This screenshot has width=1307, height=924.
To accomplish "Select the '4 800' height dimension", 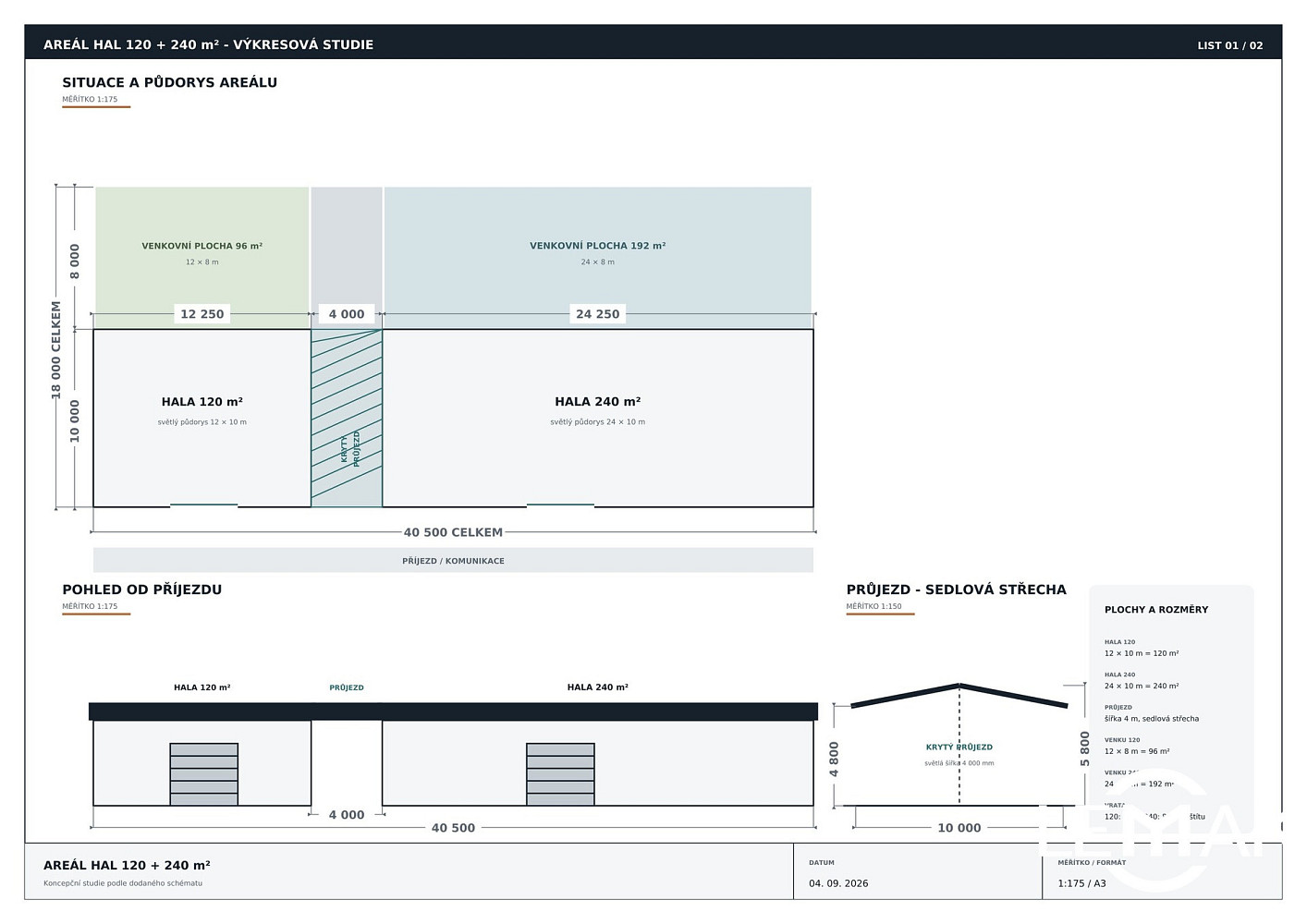I will [x=834, y=760].
